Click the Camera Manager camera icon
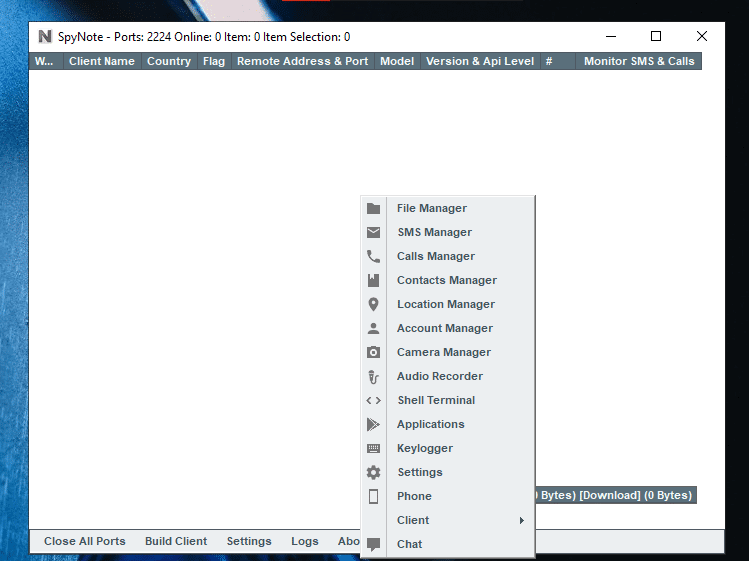The image size is (749, 561). tap(374, 352)
